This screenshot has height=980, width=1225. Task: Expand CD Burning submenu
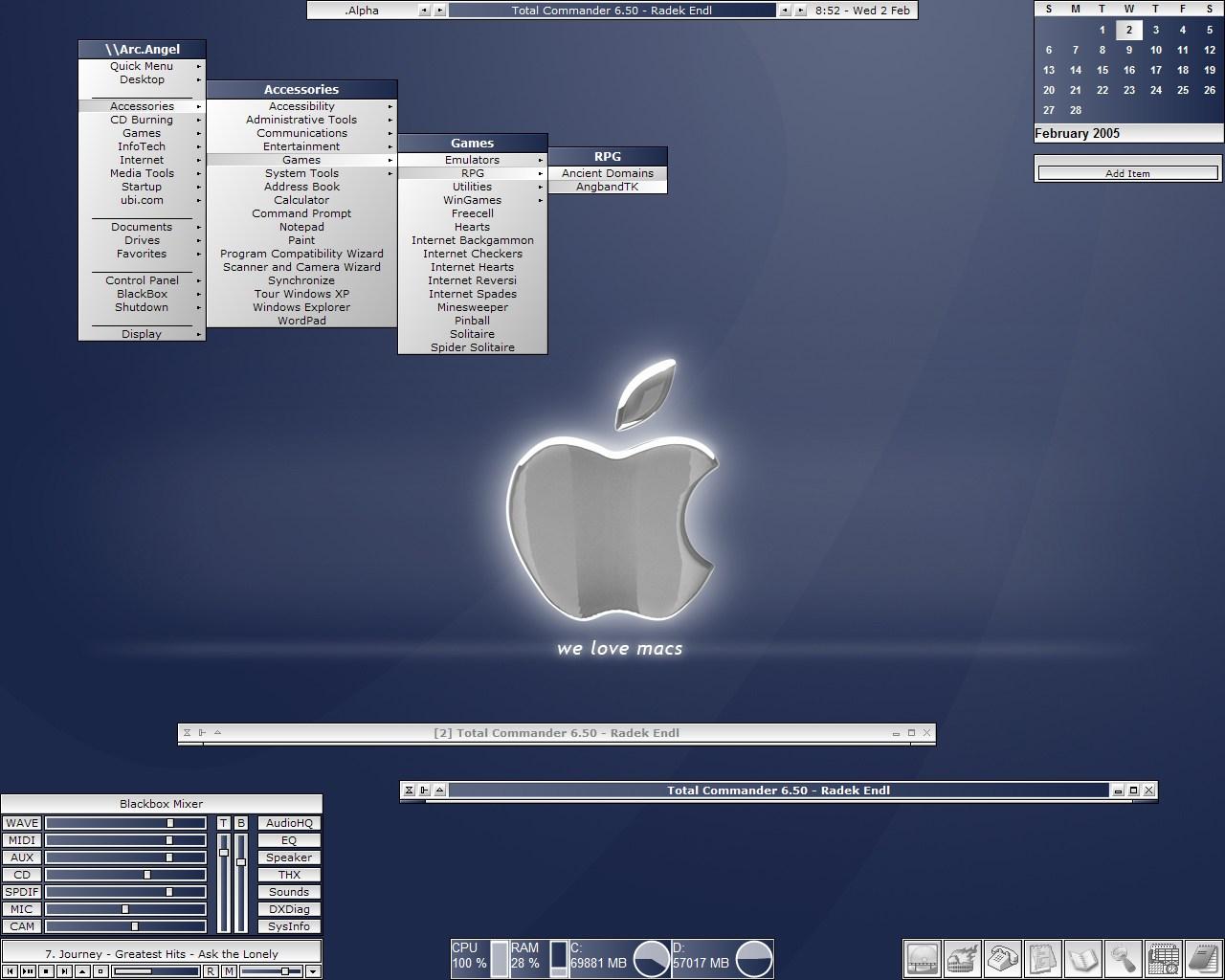click(142, 120)
